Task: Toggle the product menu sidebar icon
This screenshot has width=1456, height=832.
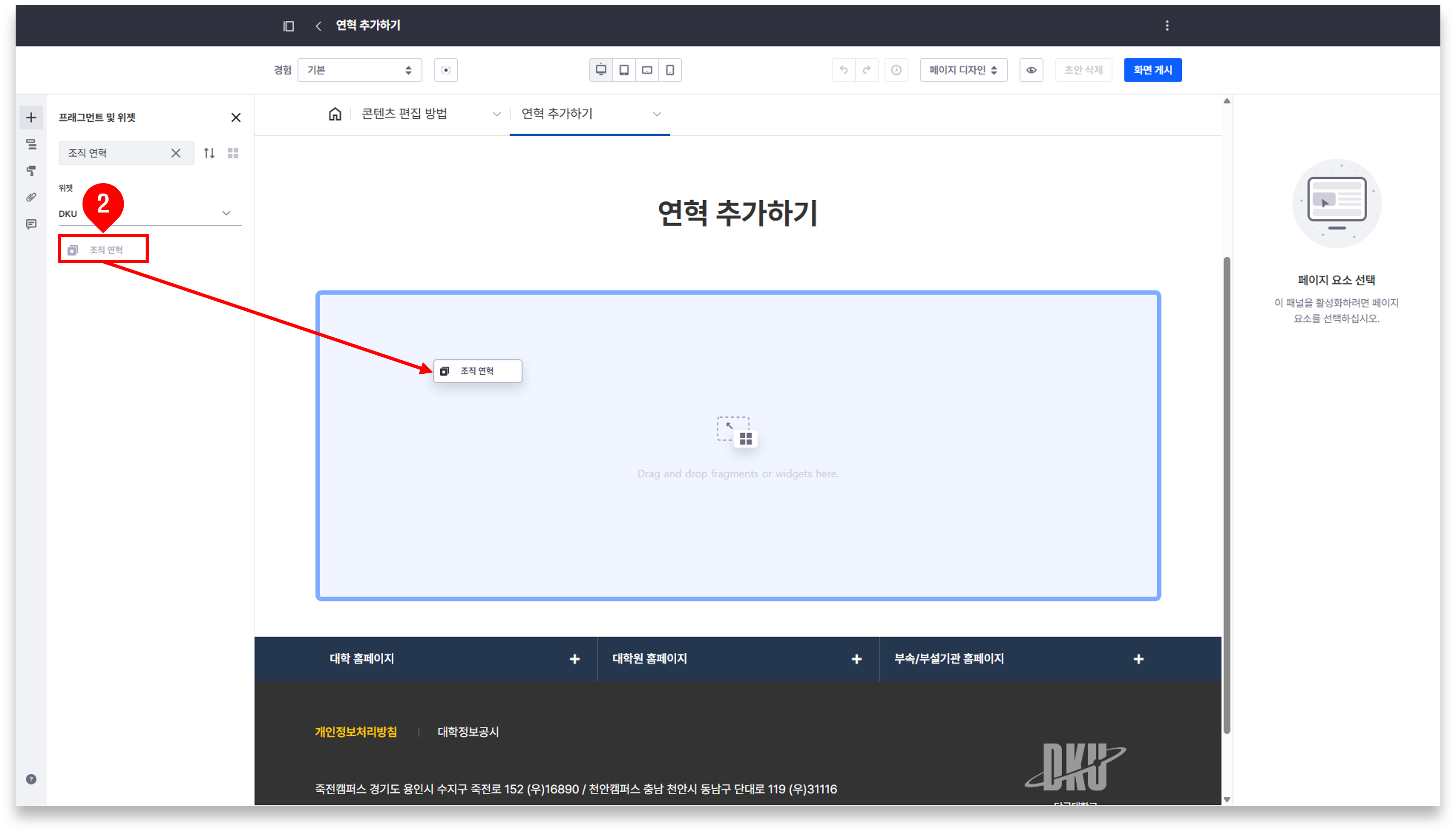Action: coord(288,26)
